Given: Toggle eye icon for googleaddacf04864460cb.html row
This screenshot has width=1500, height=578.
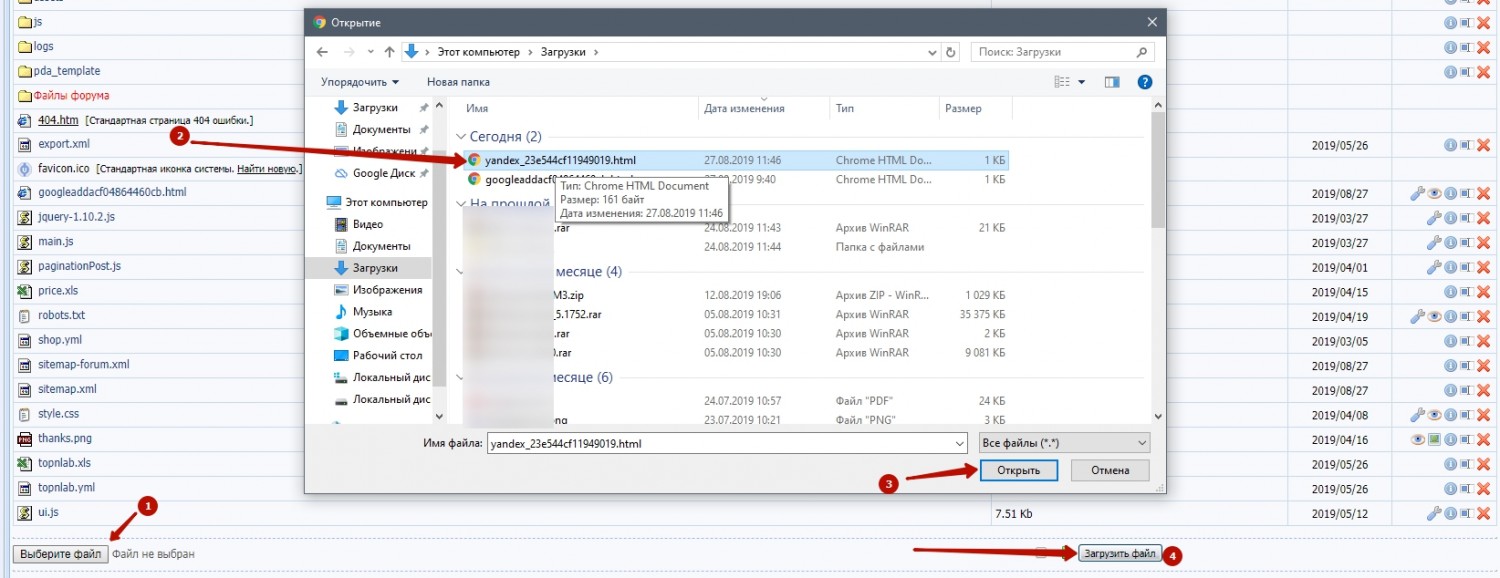Looking at the screenshot, I should 1434,193.
